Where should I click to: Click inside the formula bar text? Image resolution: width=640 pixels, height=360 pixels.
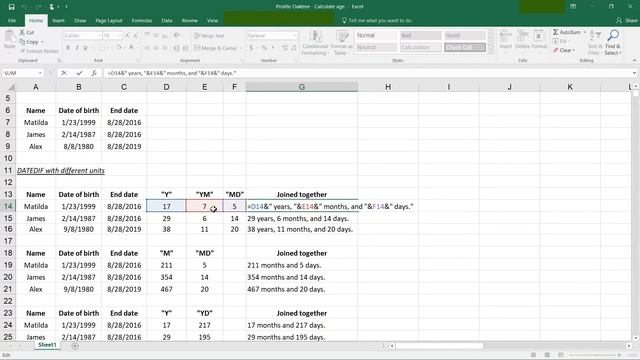172,73
